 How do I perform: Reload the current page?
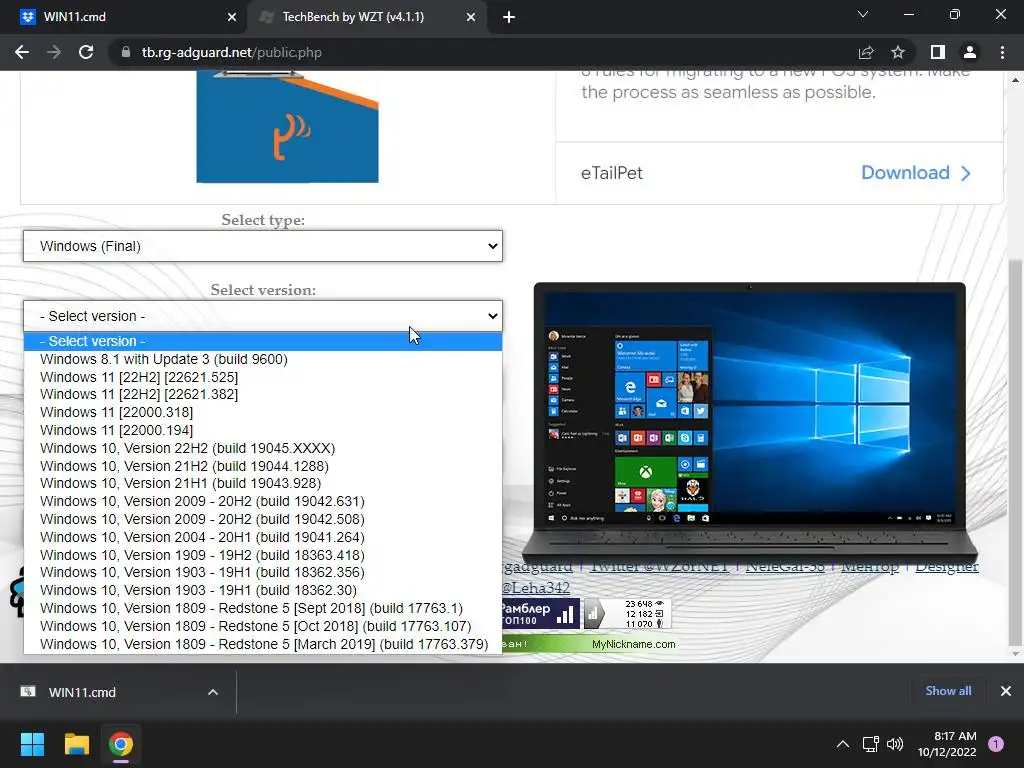(x=86, y=52)
